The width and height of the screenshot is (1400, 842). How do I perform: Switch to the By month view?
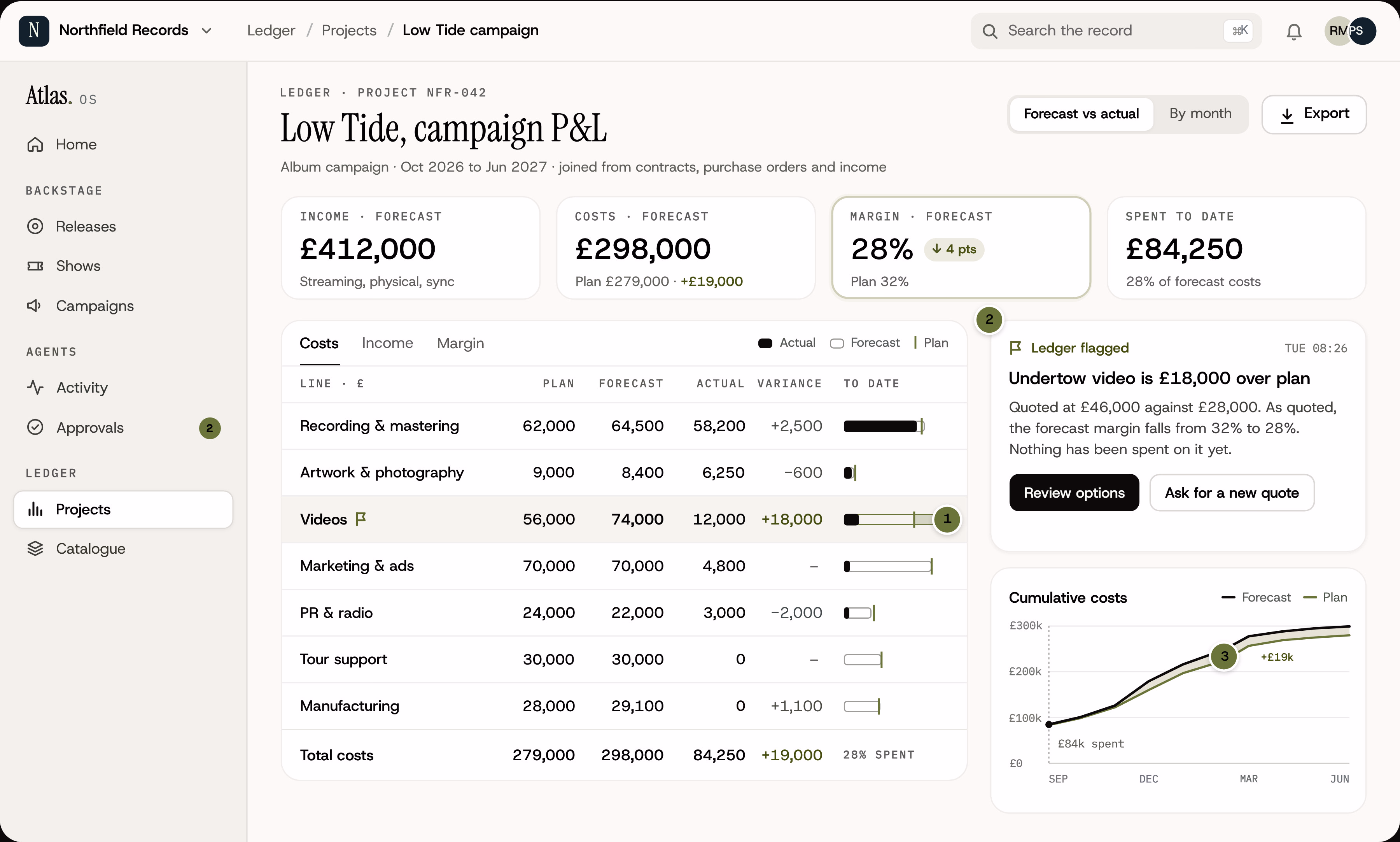pos(1200,114)
